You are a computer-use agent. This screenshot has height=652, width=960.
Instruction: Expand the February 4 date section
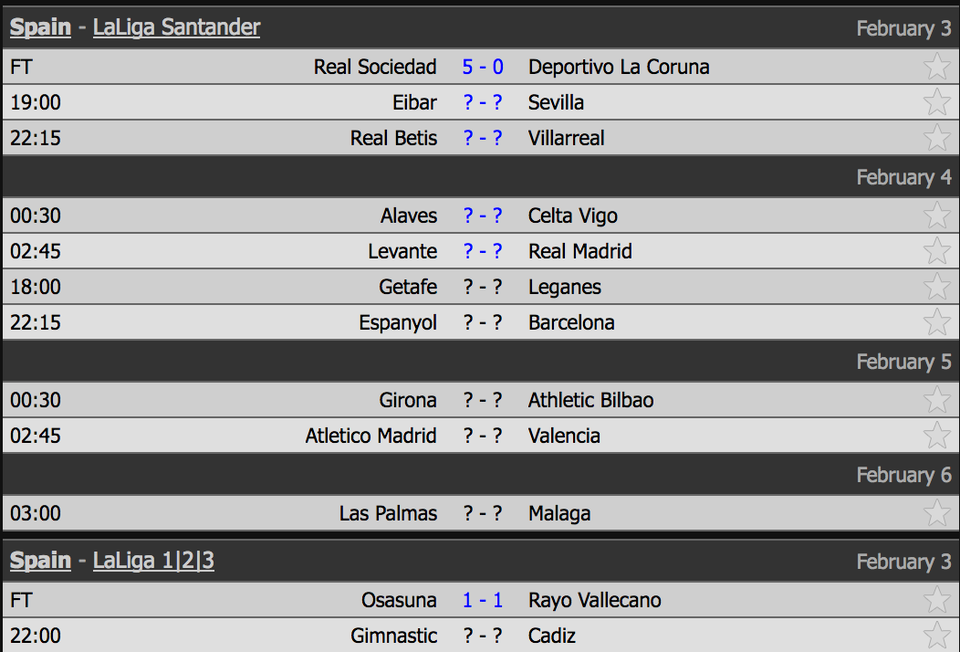pyautogui.click(x=904, y=177)
